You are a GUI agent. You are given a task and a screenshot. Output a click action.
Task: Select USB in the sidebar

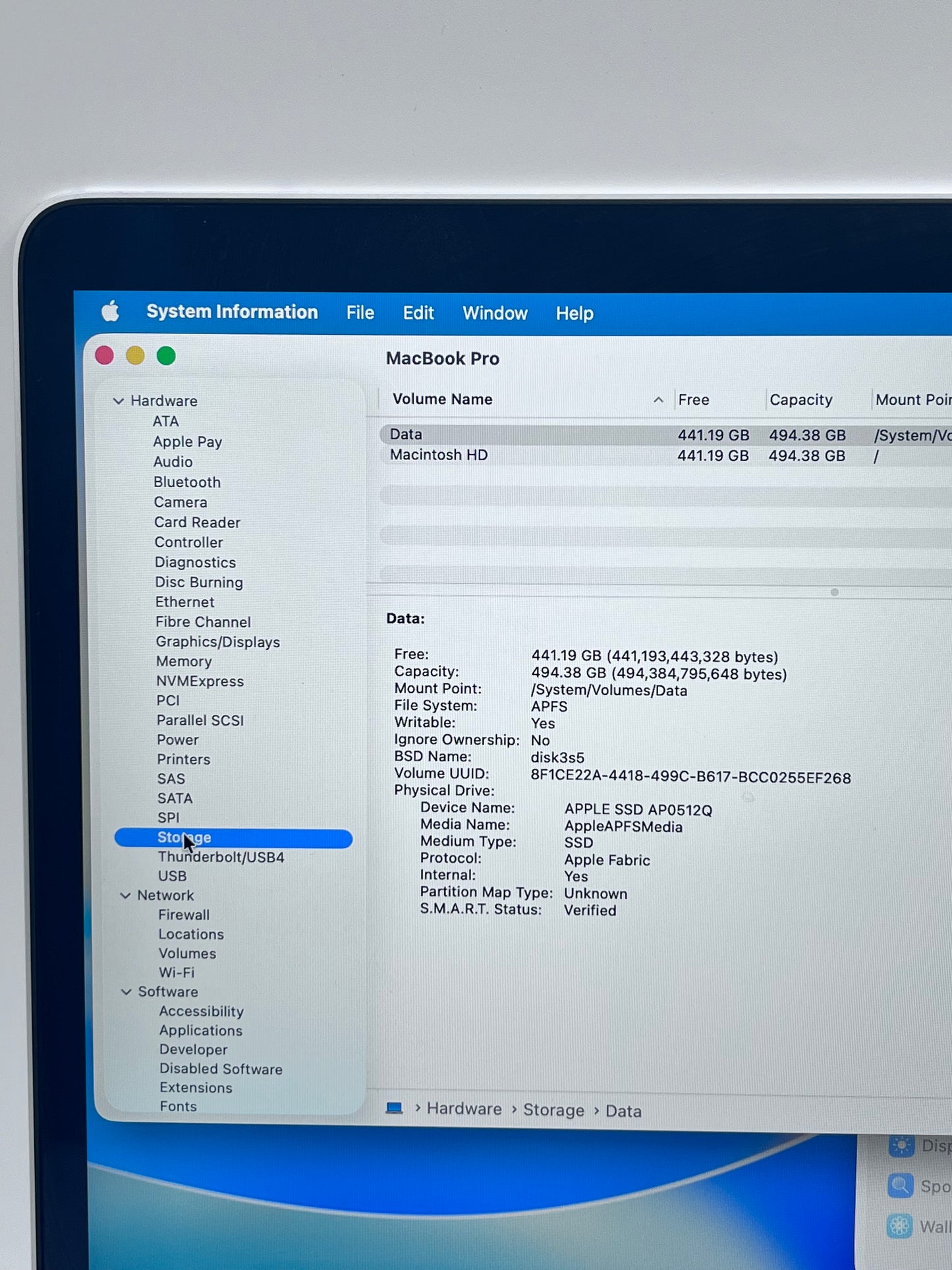tap(173, 876)
